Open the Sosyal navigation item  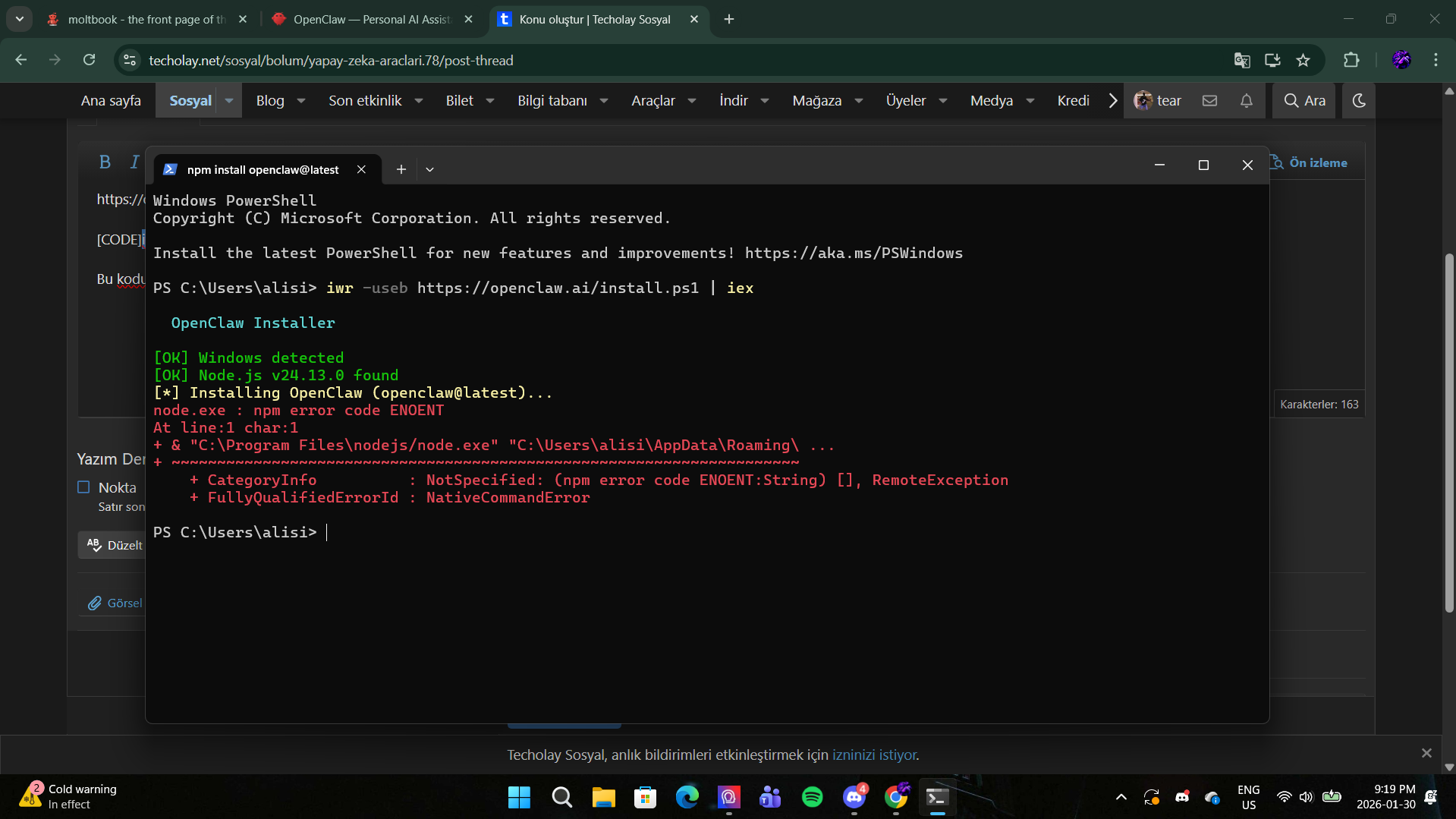(x=190, y=100)
